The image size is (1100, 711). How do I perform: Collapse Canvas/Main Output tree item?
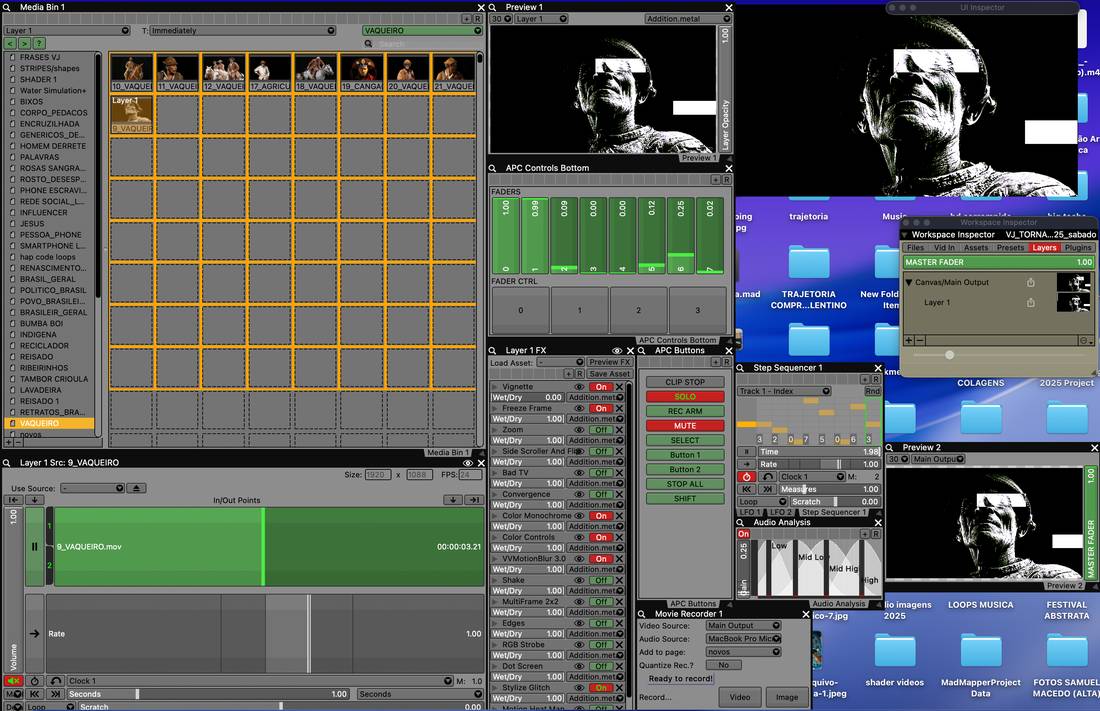click(909, 282)
